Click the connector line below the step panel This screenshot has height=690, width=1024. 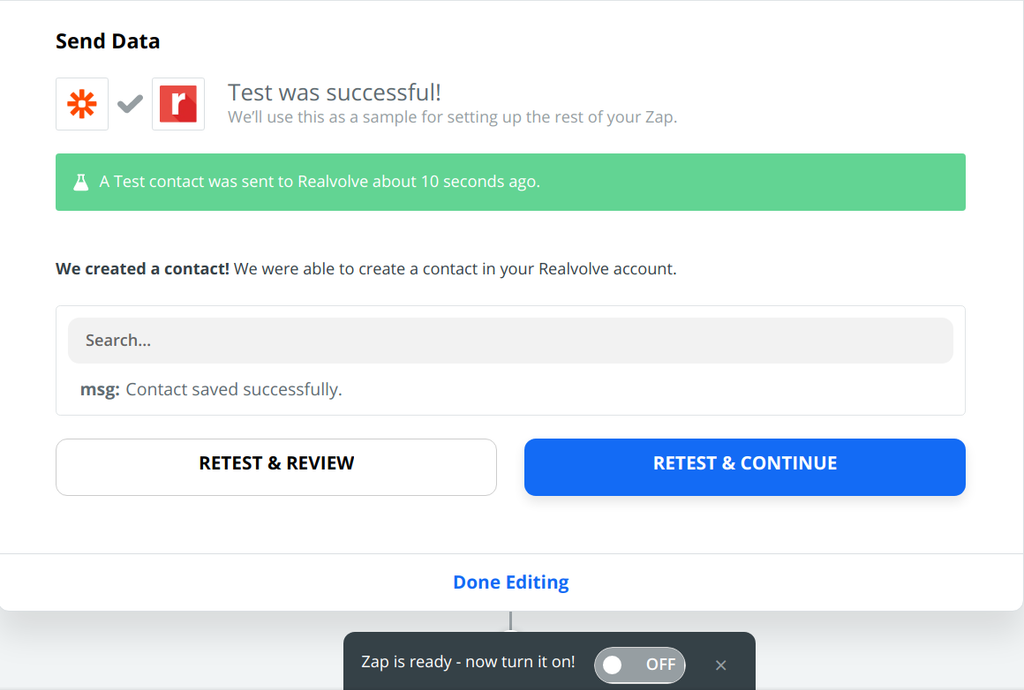click(x=511, y=621)
